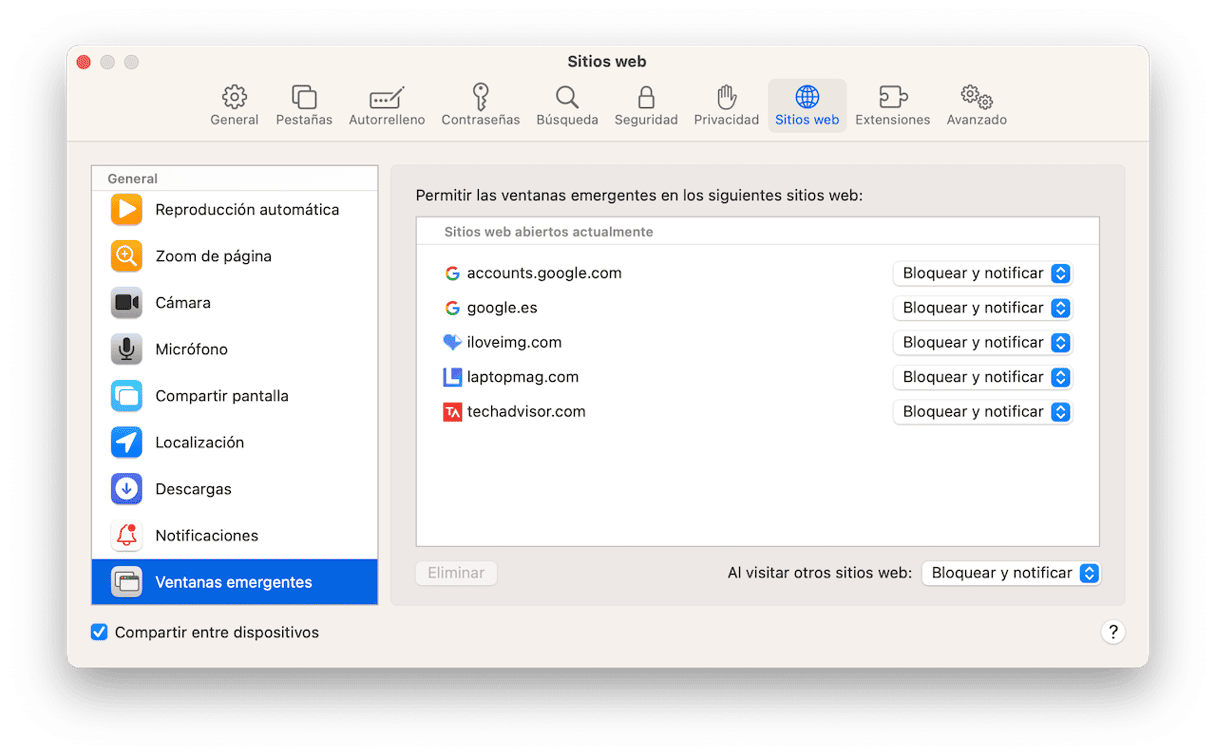Screen dimensions: 1216x756
Task: Select Descargas label in sidebar
Action: pos(193,489)
